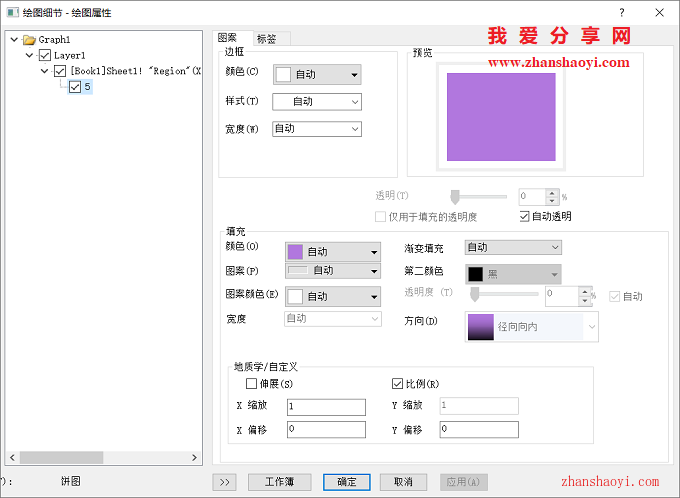The height and width of the screenshot is (498, 680).
Task: Open the fill 颜色(O) dropdown
Action: click(x=333, y=252)
